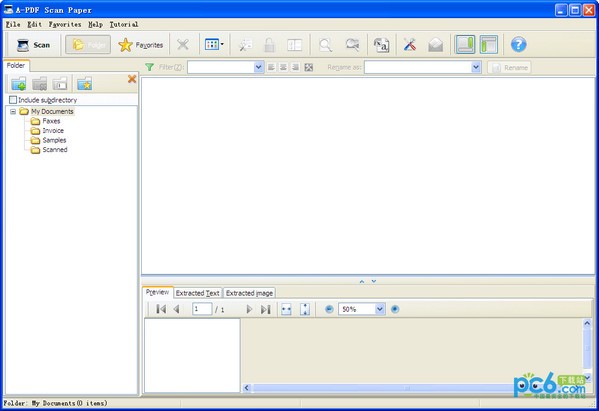Open the Tutorial menu
The image size is (599, 411).
pyautogui.click(x=124, y=24)
